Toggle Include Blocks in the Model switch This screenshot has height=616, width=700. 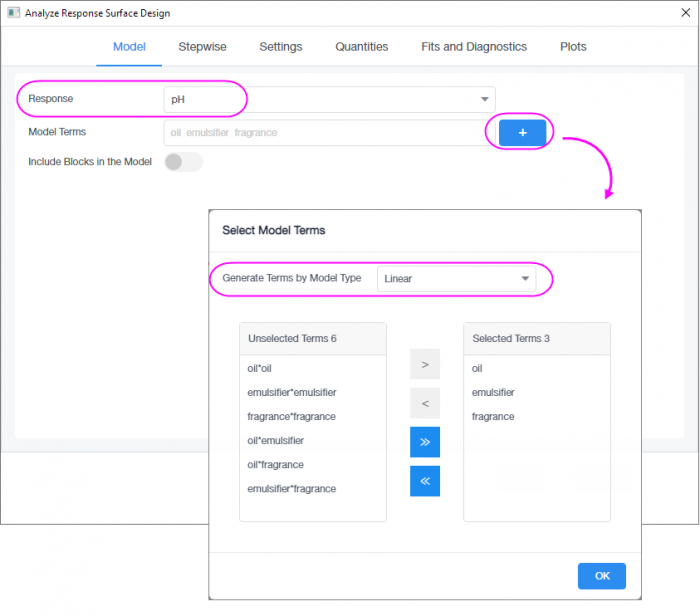[x=184, y=162]
